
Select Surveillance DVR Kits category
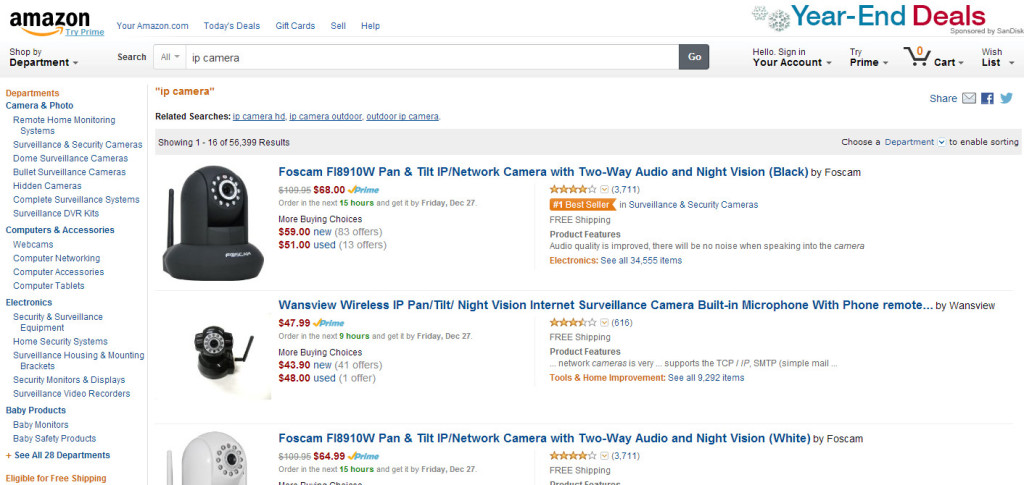click(x=56, y=213)
